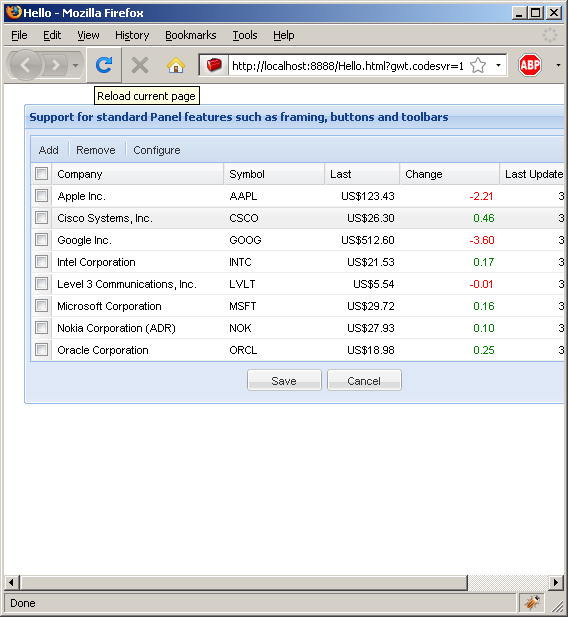Screen dimensions: 568x617
Task: Check the Level 3 Communications row checkbox
Action: [x=41, y=284]
